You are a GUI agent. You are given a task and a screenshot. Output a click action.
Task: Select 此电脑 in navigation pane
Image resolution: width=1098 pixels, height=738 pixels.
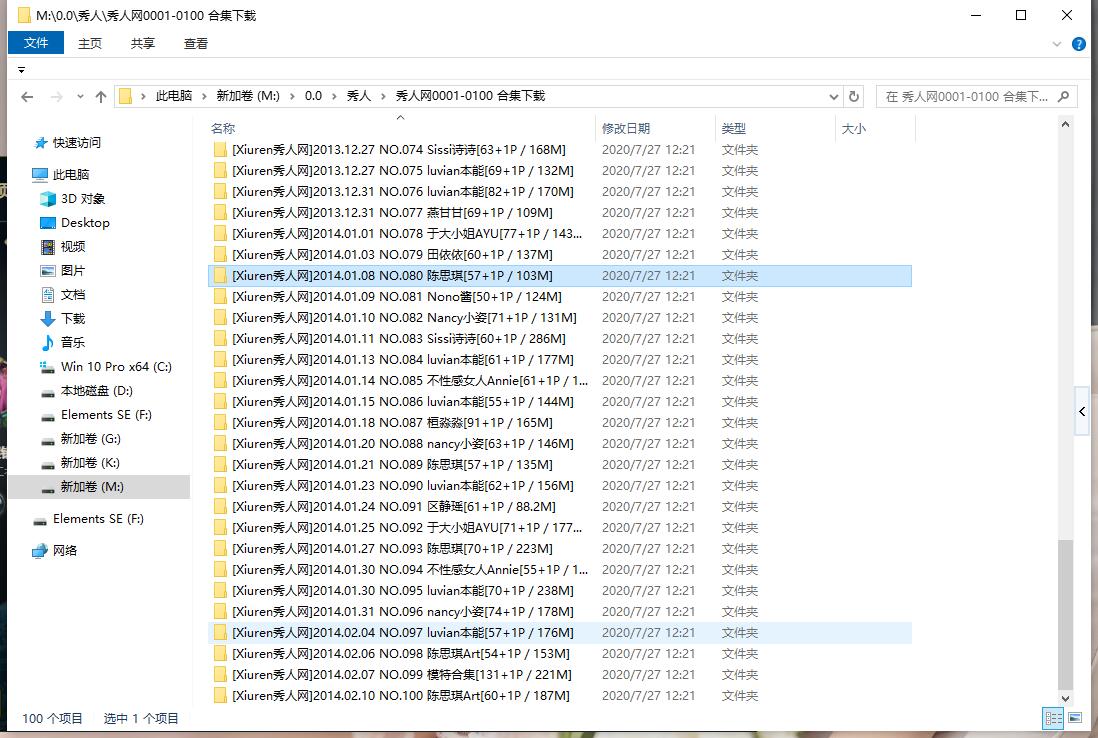click(x=60, y=174)
